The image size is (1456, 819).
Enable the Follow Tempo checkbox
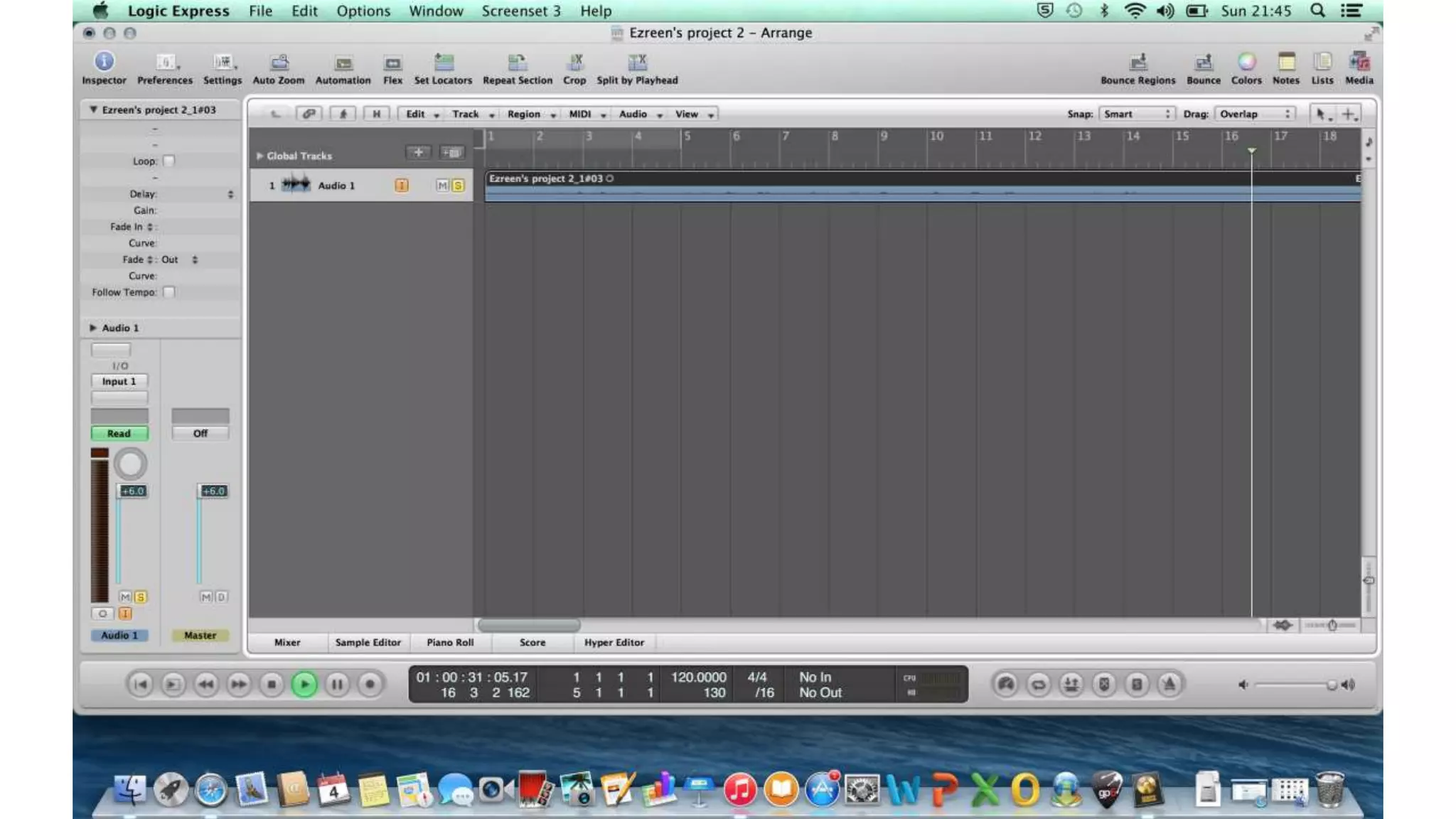(x=168, y=292)
